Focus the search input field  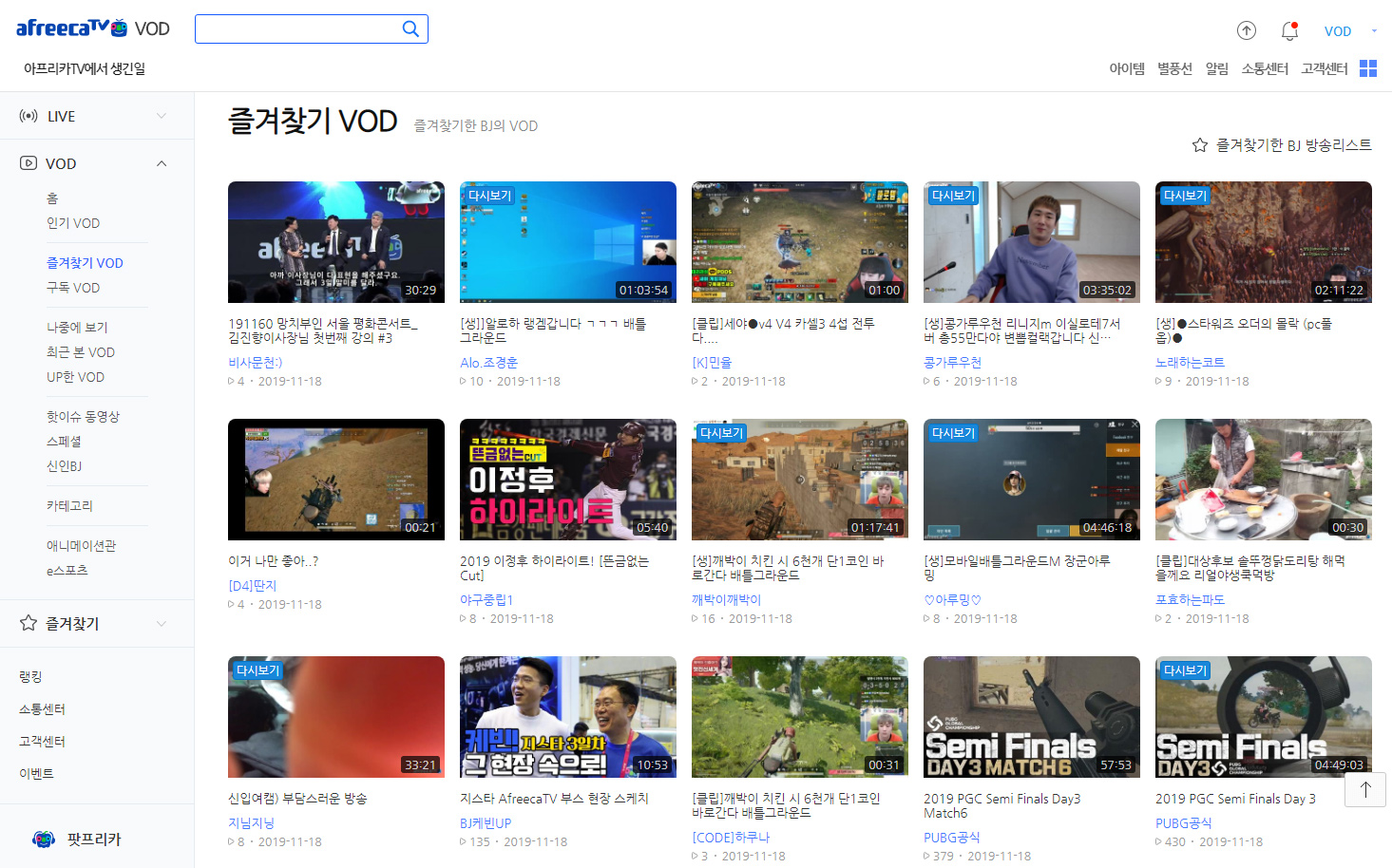click(x=298, y=29)
